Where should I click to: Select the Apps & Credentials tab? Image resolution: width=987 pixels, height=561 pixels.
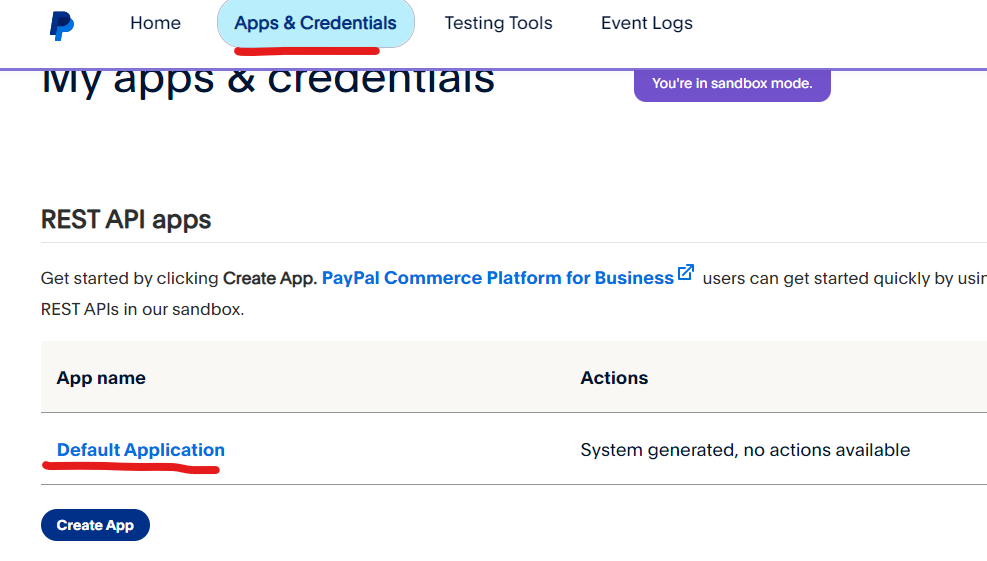tap(315, 23)
